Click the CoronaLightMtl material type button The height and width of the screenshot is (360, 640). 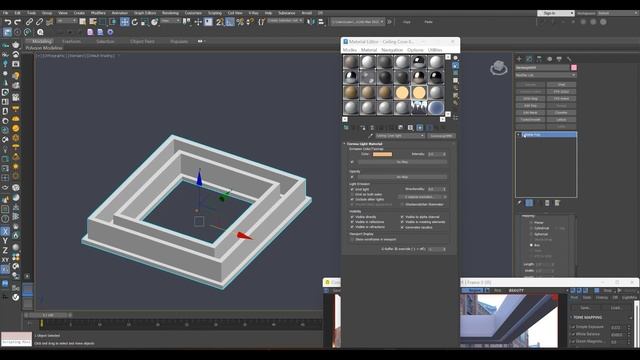click(x=441, y=136)
